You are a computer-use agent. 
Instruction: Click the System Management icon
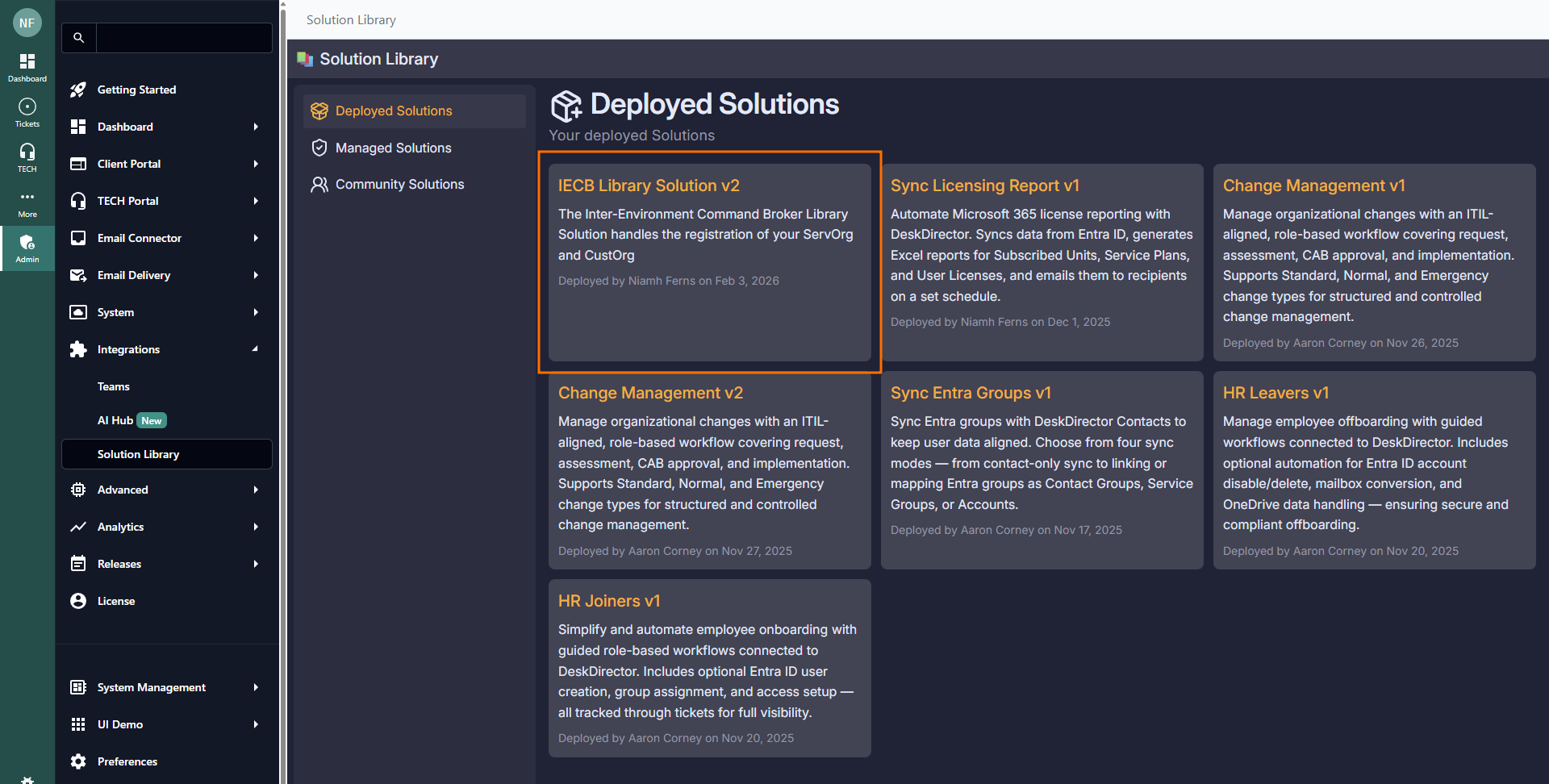coord(78,687)
